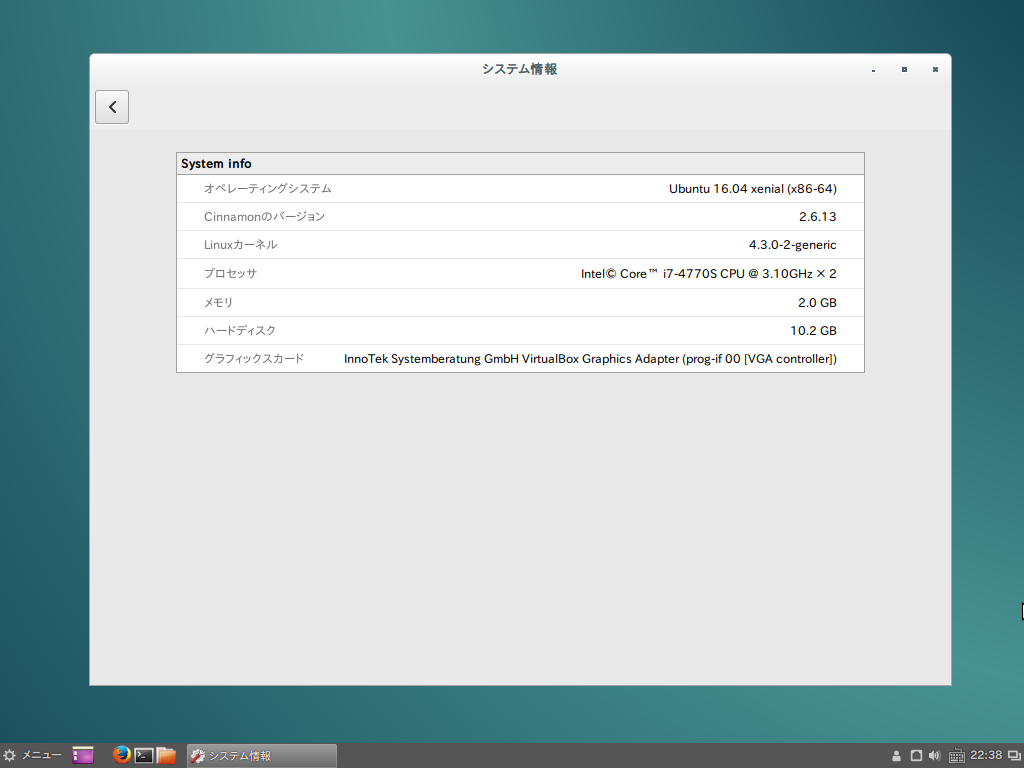Open the Files folder launcher icon
Viewport: 1024px width, 768px height.
pos(167,756)
